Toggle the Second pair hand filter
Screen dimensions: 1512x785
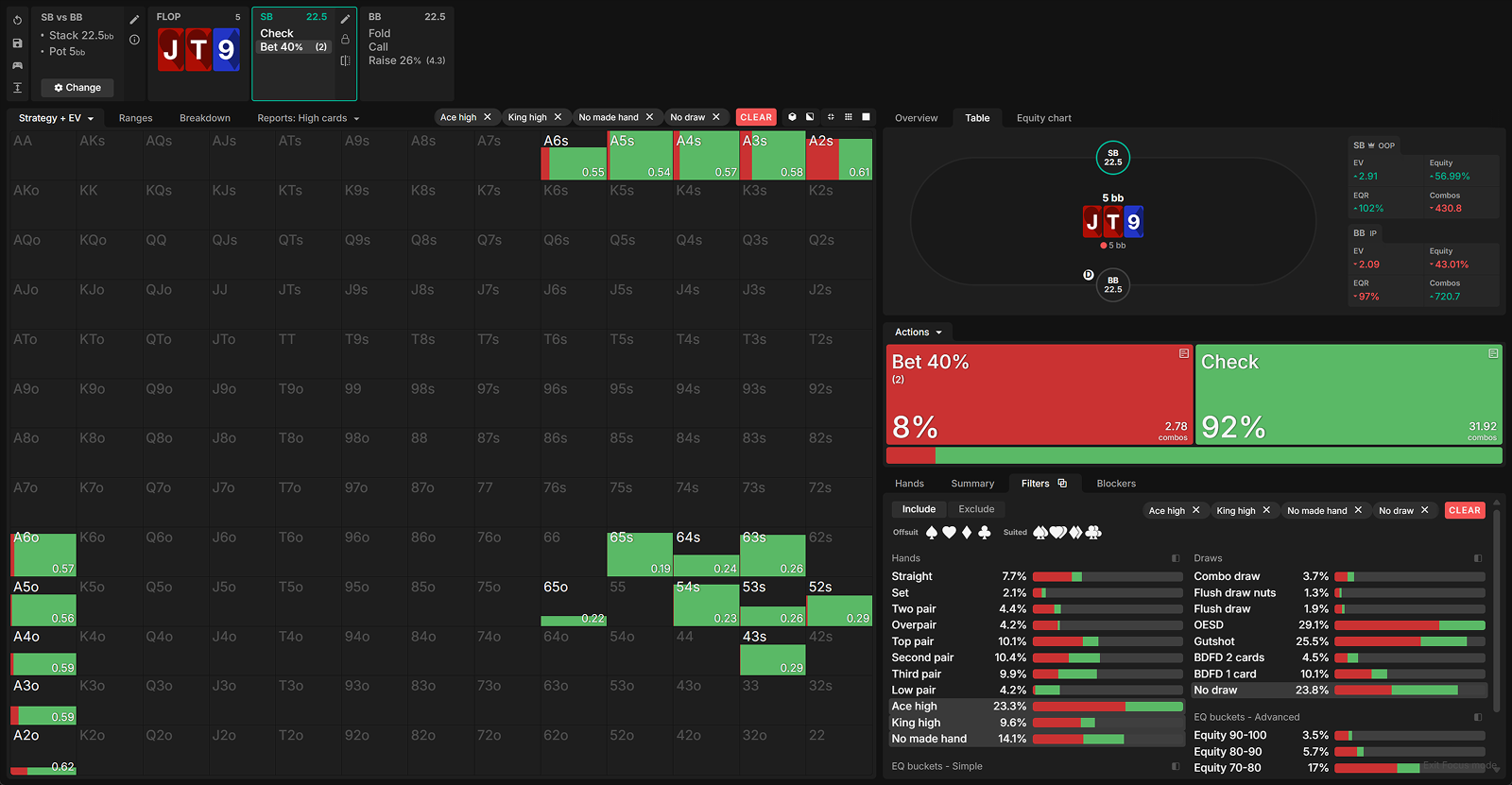[922, 657]
